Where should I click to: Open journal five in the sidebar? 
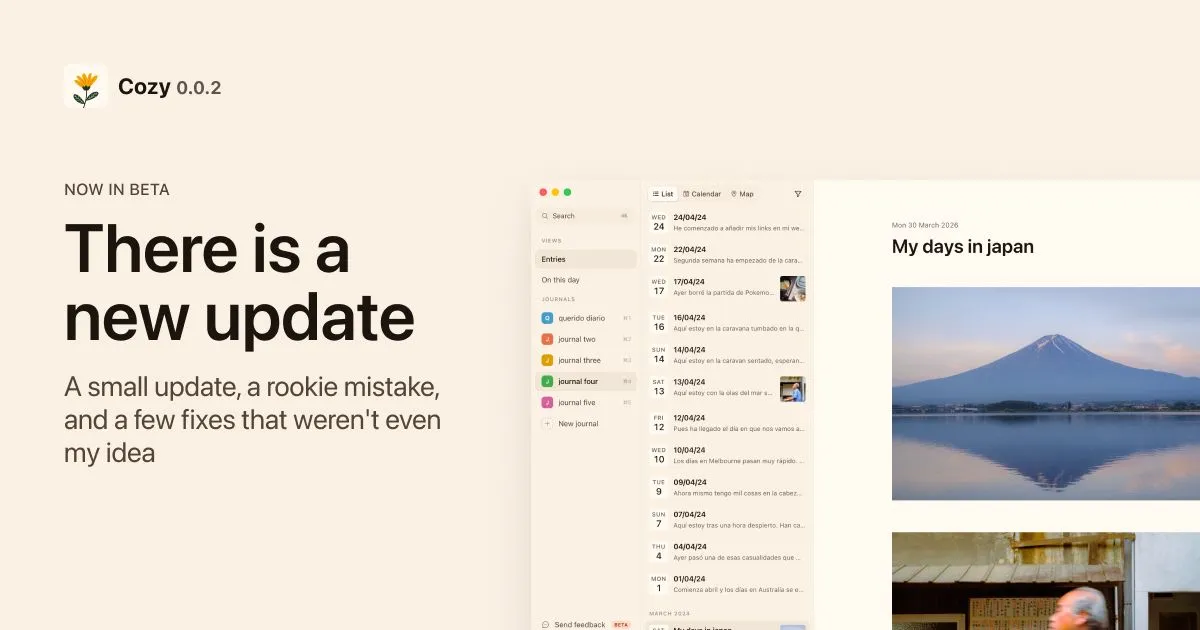click(x=585, y=402)
